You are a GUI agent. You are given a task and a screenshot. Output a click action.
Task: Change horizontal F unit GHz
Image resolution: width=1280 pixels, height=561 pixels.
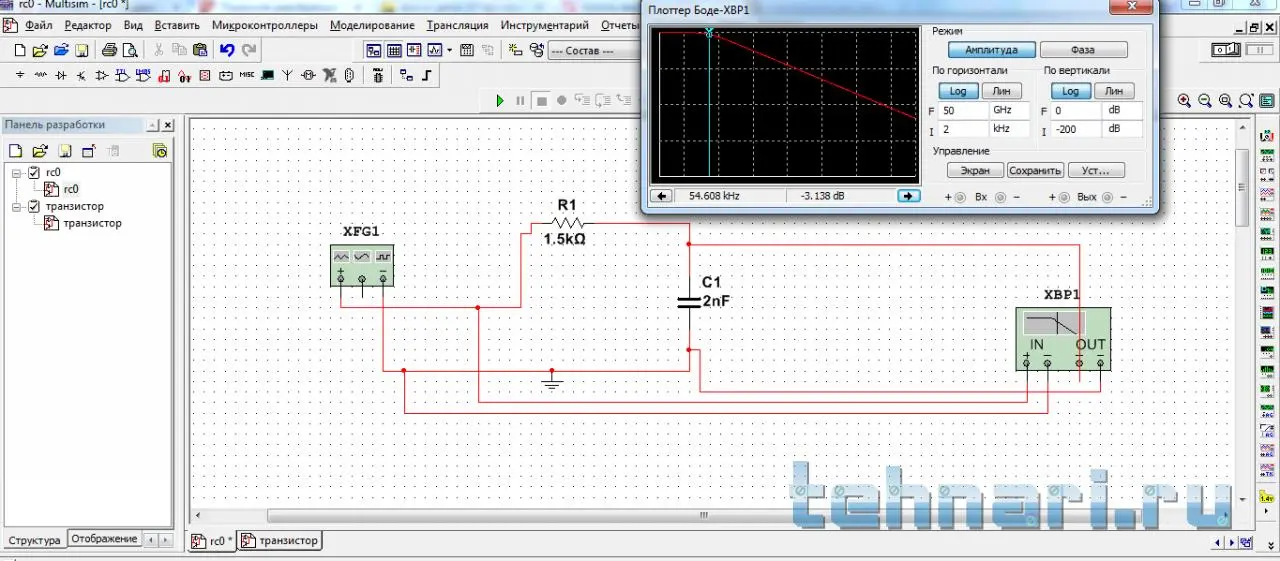click(x=1008, y=110)
